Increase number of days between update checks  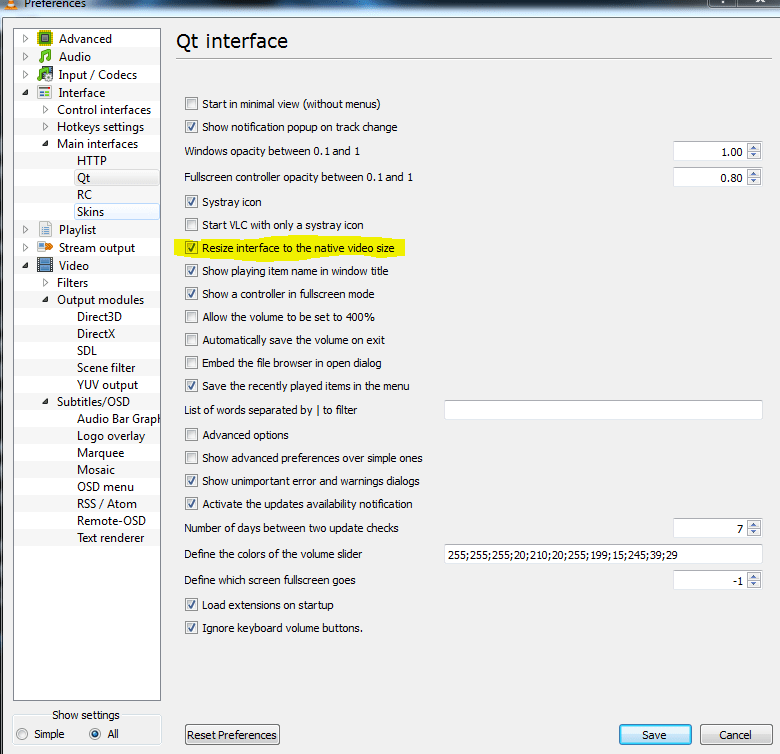click(754, 524)
